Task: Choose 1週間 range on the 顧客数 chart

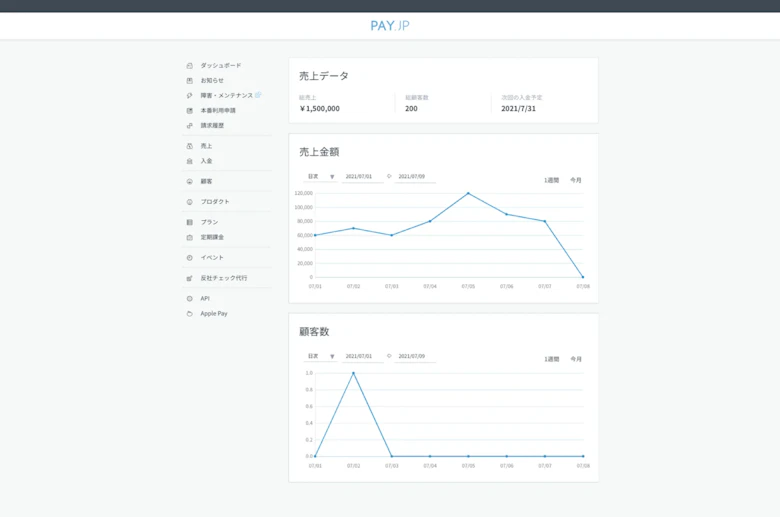Action: point(551,359)
